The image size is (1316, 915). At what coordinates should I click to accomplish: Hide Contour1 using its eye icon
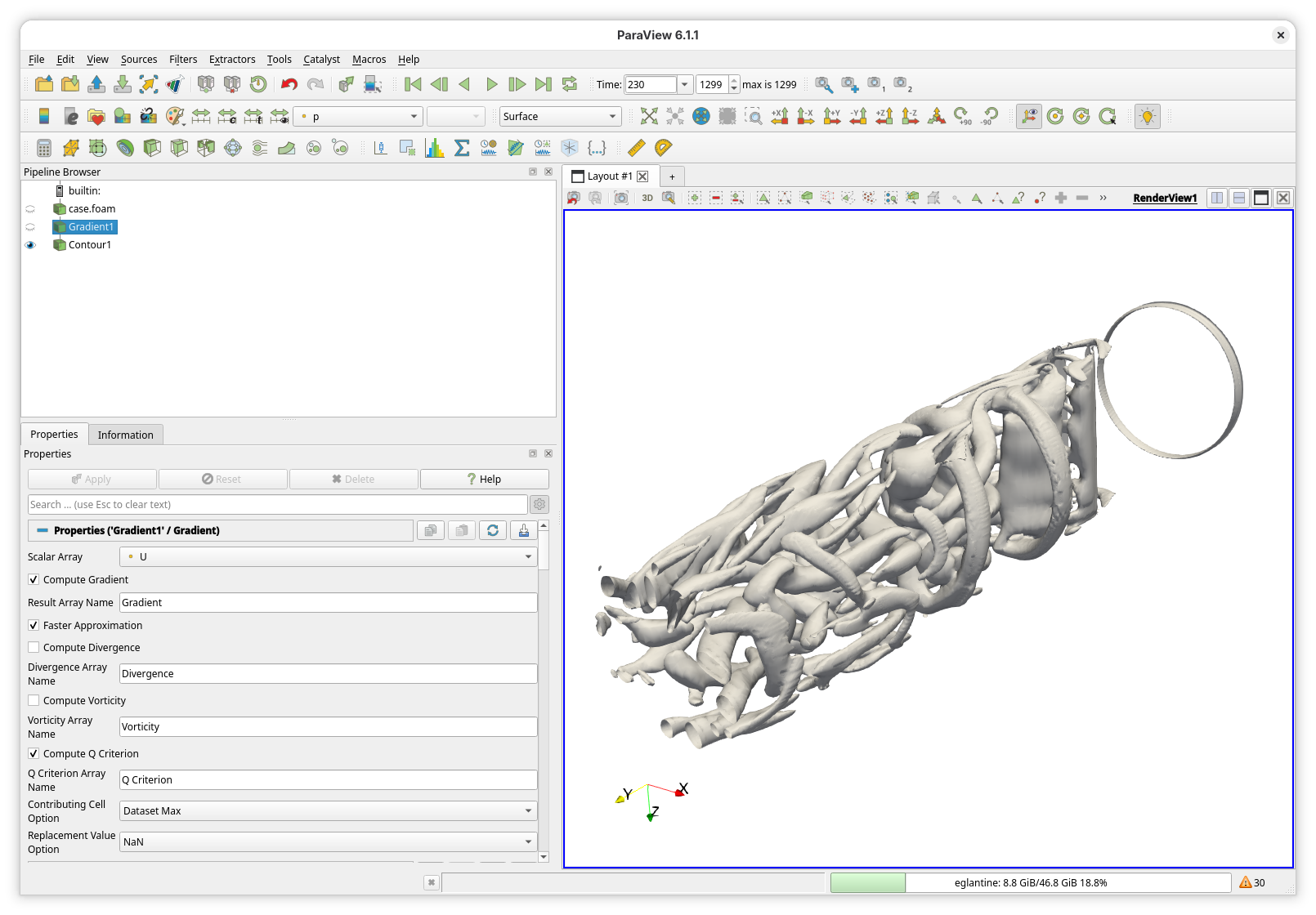click(x=31, y=245)
